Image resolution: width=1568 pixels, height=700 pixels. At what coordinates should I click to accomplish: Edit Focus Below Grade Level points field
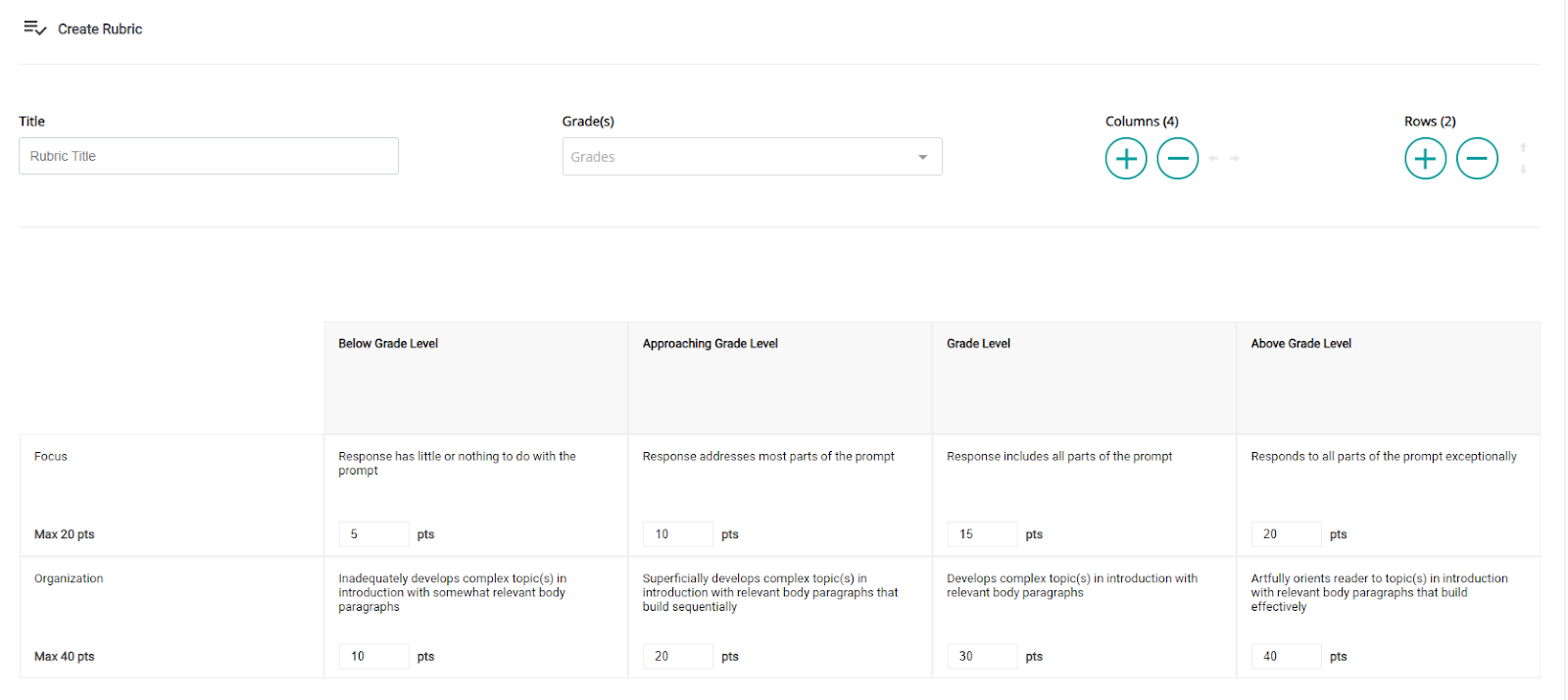click(x=373, y=534)
